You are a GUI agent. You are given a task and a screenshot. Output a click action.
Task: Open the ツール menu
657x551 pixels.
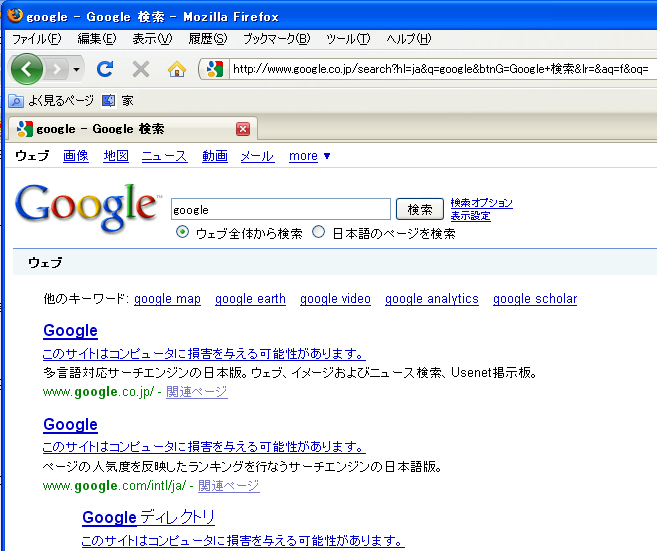[347, 39]
